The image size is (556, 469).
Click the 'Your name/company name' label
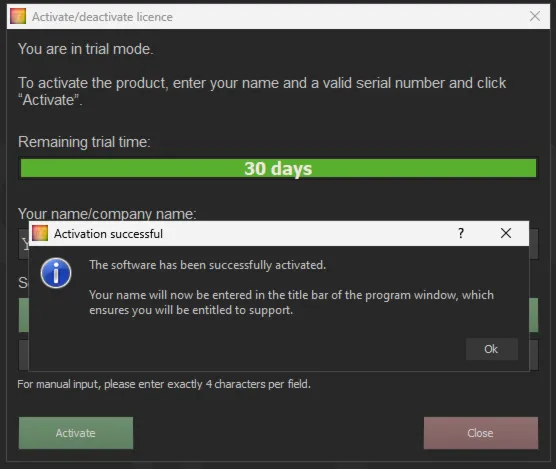click(107, 214)
